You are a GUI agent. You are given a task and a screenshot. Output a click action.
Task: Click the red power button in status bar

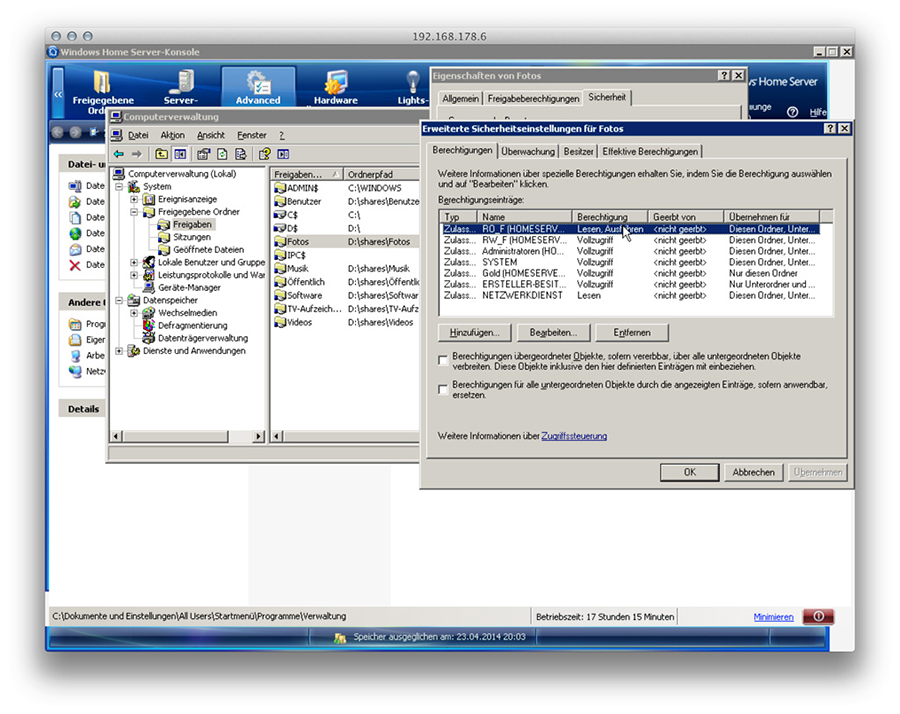818,616
